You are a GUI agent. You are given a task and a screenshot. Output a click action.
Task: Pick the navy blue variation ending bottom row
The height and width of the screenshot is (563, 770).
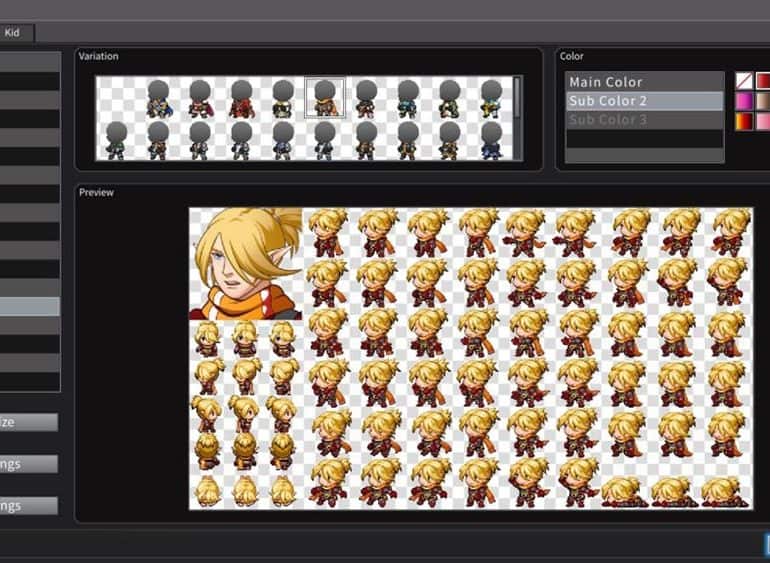491,140
